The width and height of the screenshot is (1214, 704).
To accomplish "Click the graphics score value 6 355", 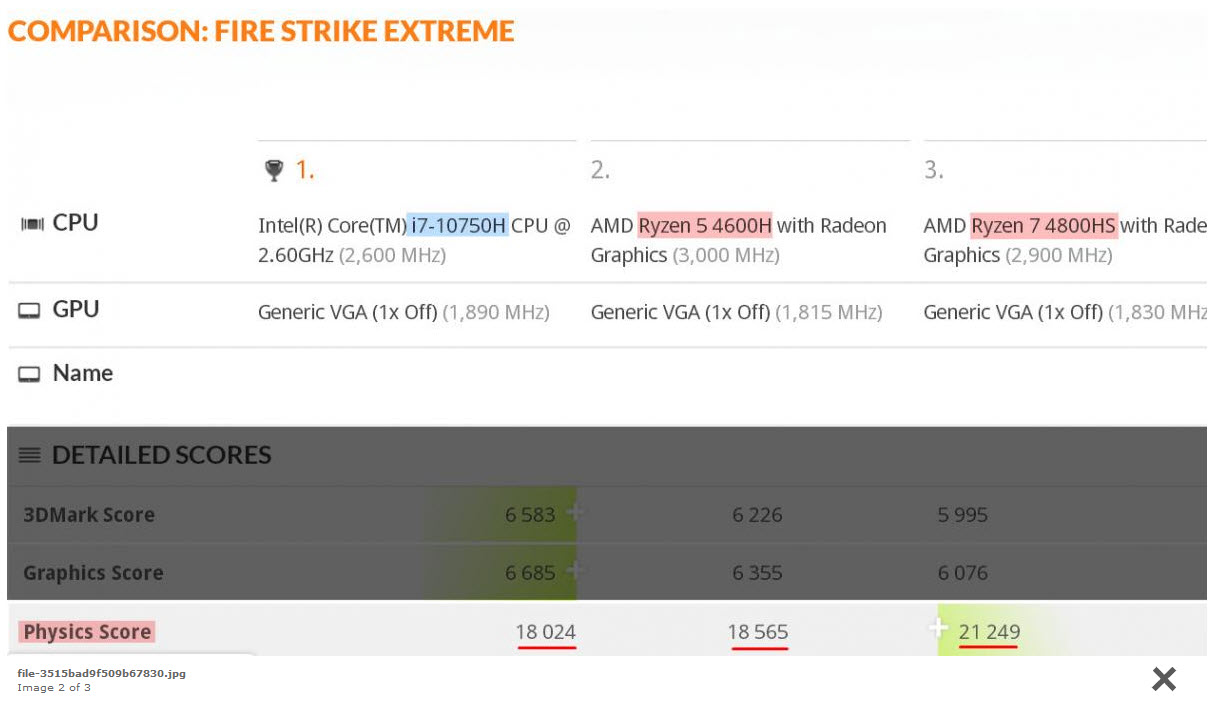I will (757, 573).
